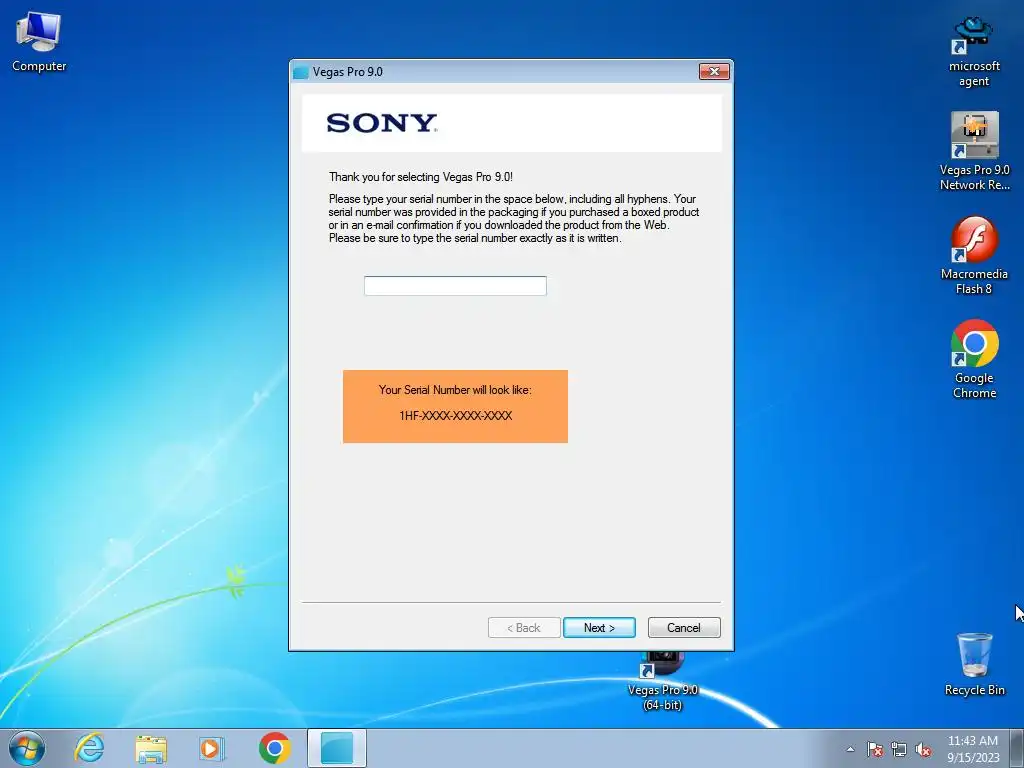The height and width of the screenshot is (768, 1024).
Task: Click the disabled < Back button
Action: click(524, 628)
